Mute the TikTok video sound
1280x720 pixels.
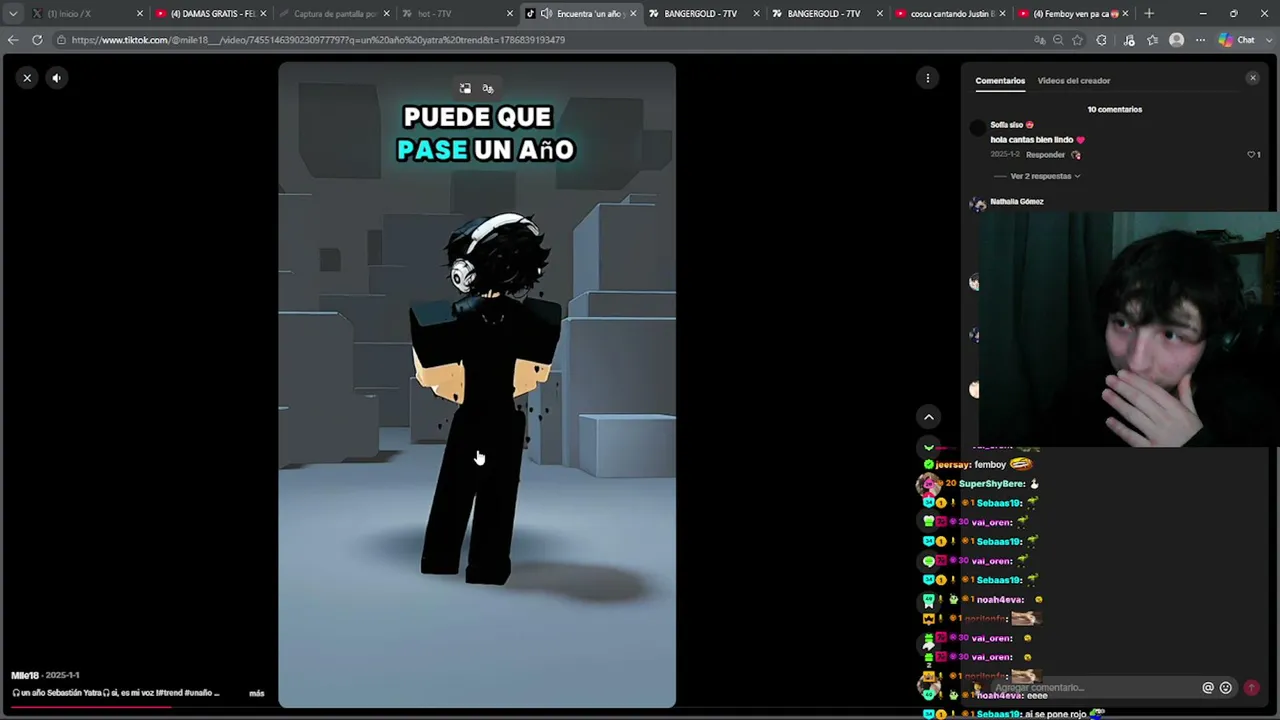[x=57, y=78]
